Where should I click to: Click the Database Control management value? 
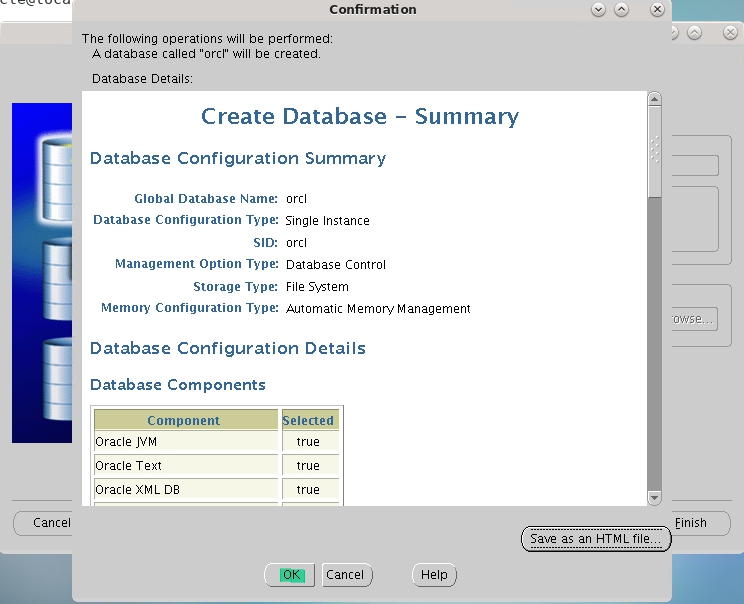(336, 265)
